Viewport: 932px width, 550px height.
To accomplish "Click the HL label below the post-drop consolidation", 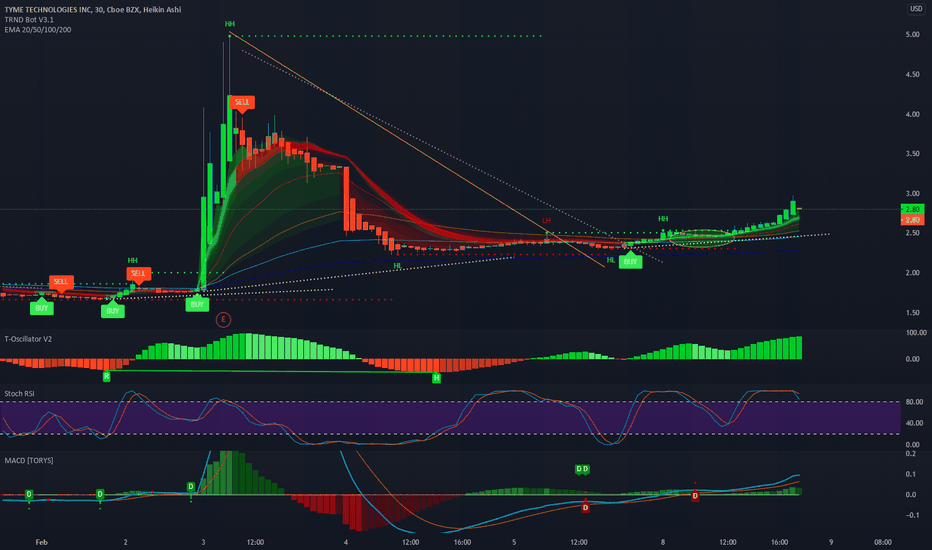I will pos(398,266).
